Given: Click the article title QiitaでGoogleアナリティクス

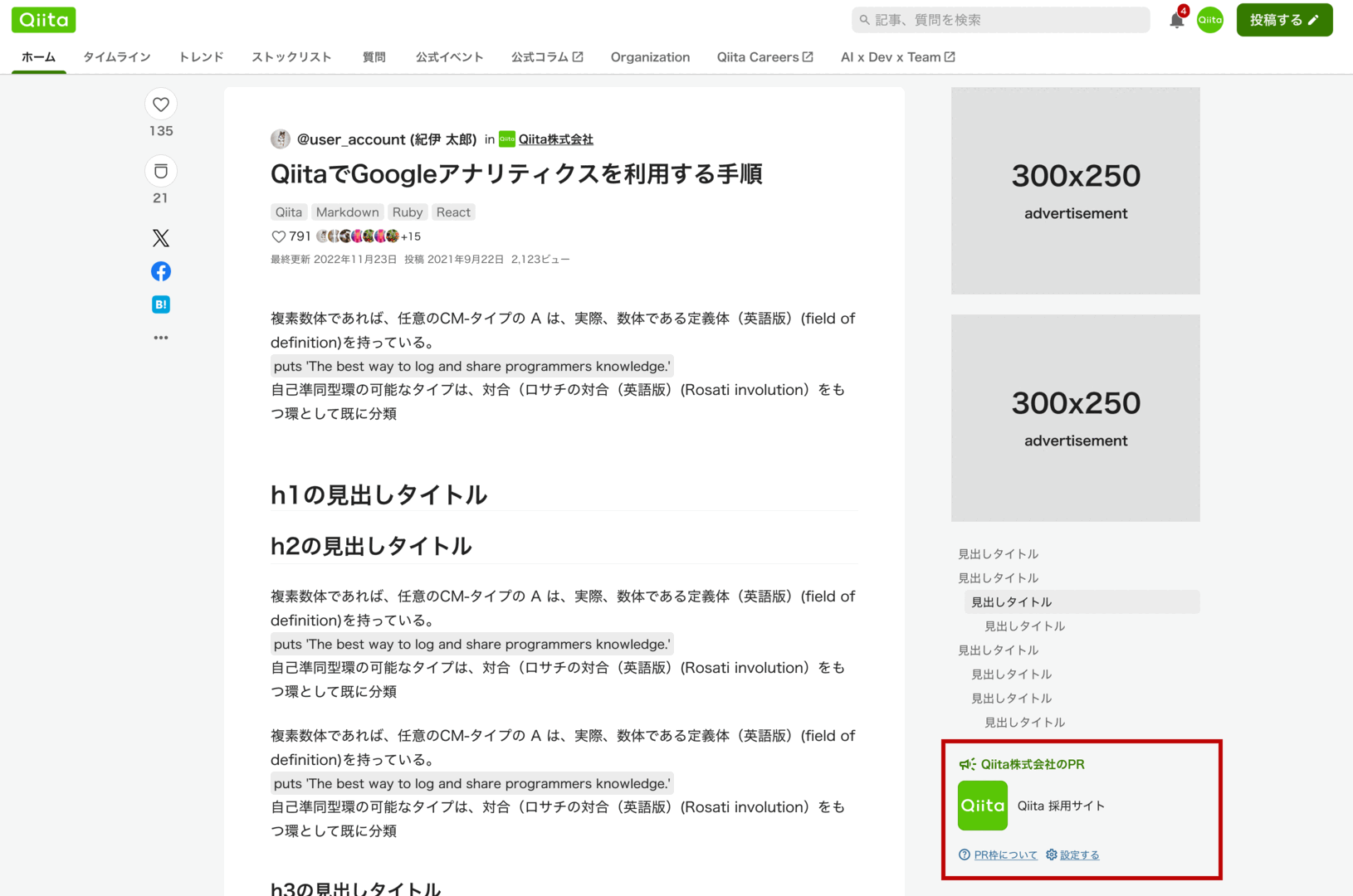Looking at the screenshot, I should (x=516, y=174).
